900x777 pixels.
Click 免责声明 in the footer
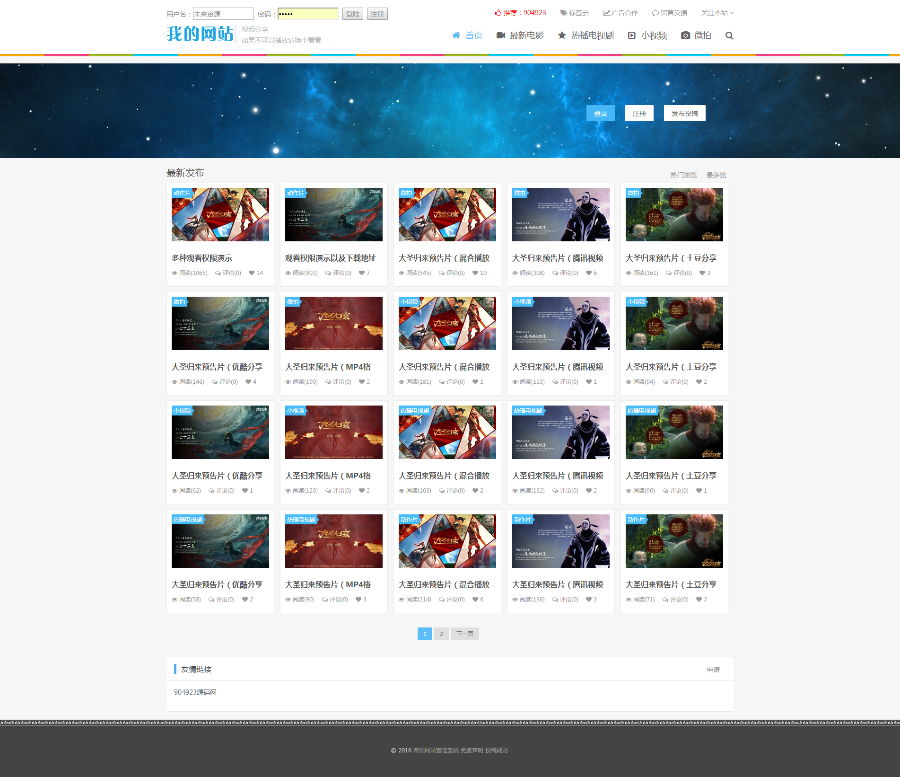point(471,750)
